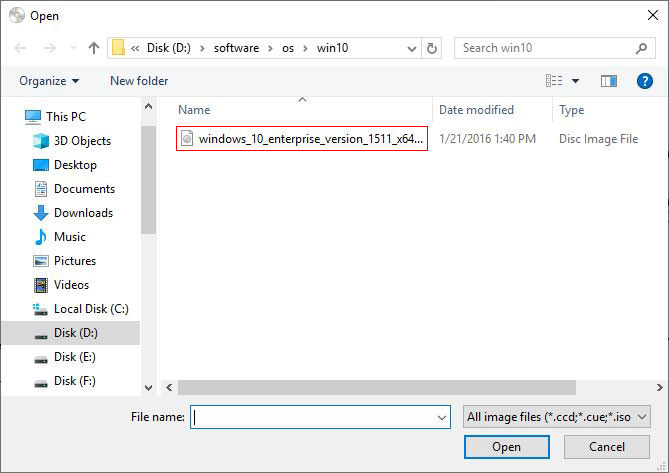Screen dimensions: 669x473
Task: Open Disk (E:) in navigation pane
Action: pos(75,357)
